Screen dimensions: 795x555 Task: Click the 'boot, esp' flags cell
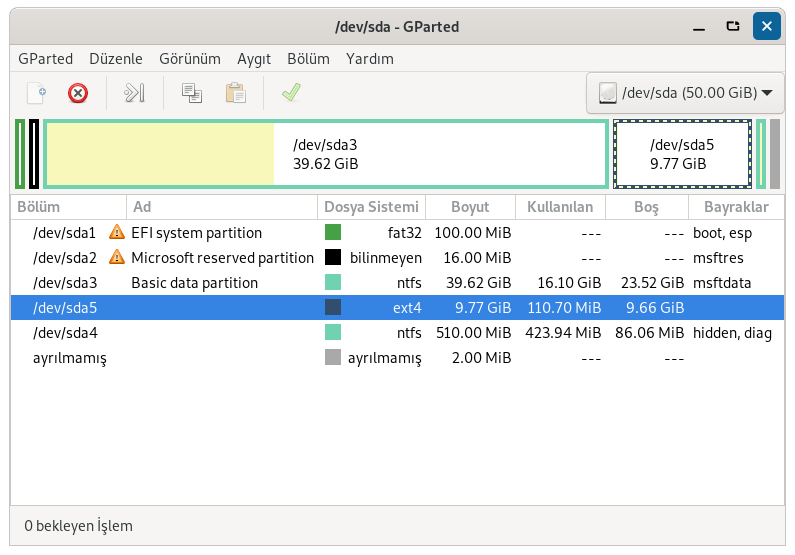click(722, 233)
